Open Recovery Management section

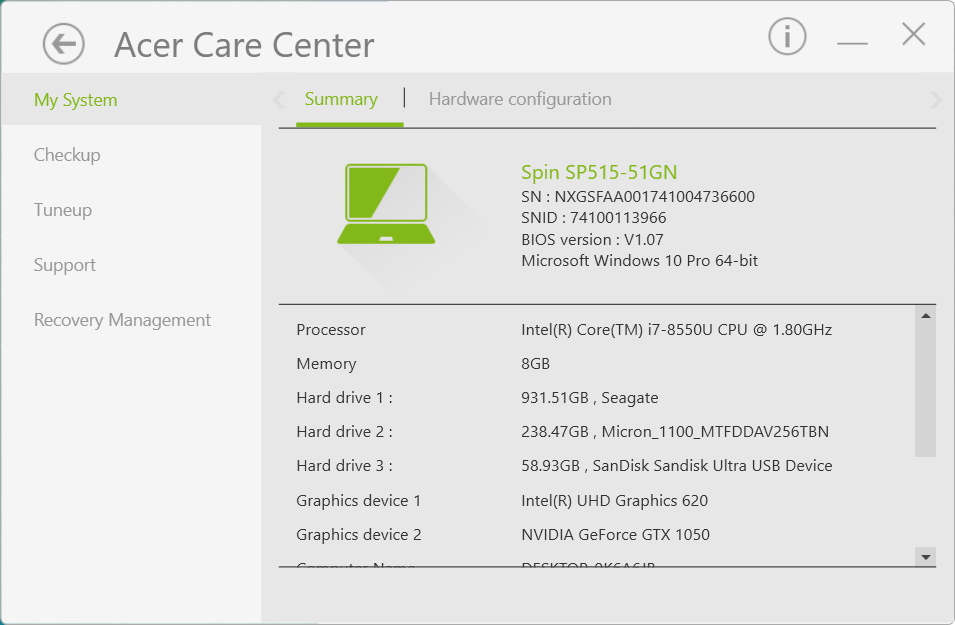tap(122, 320)
